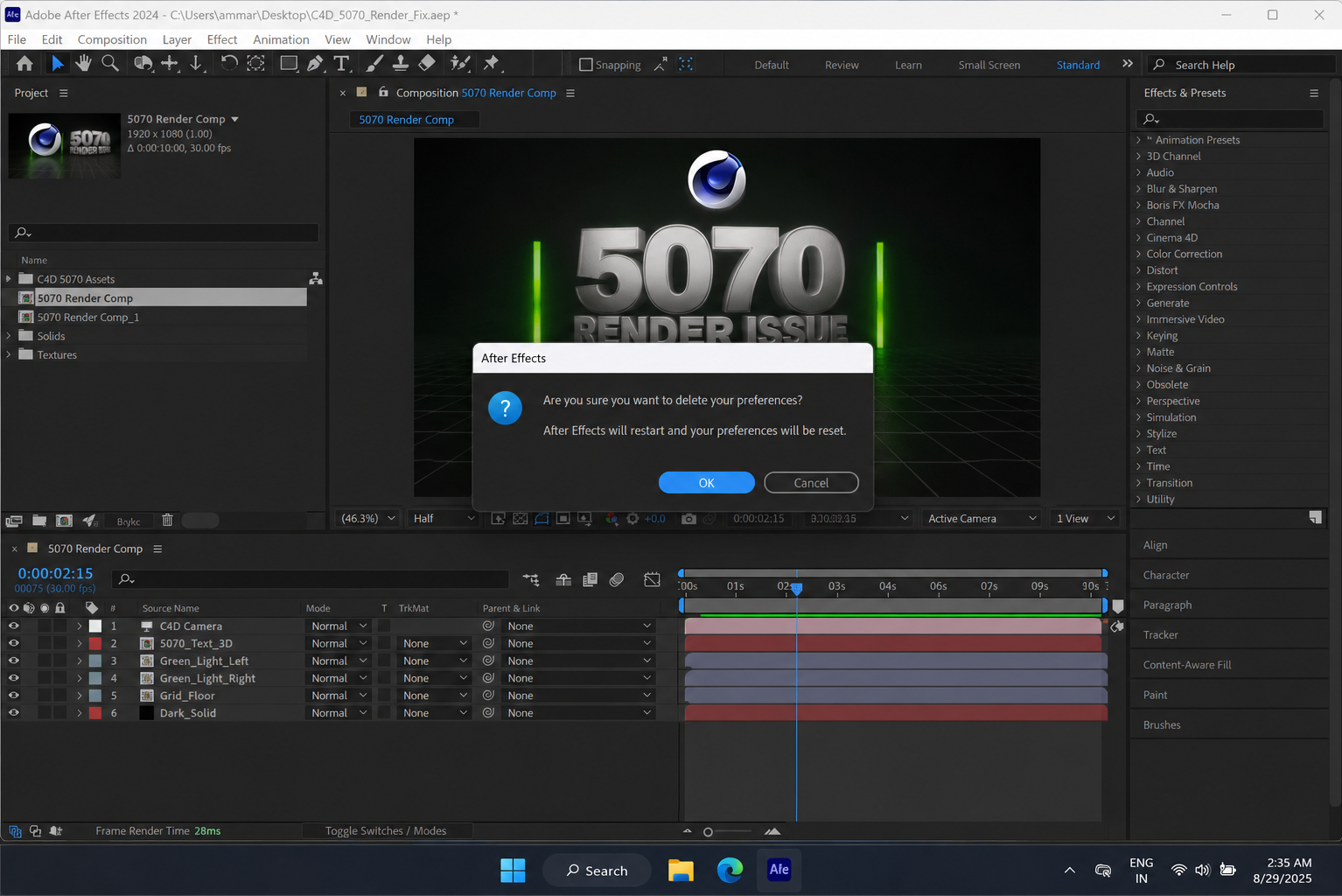Select the Rotation tool

click(228, 63)
